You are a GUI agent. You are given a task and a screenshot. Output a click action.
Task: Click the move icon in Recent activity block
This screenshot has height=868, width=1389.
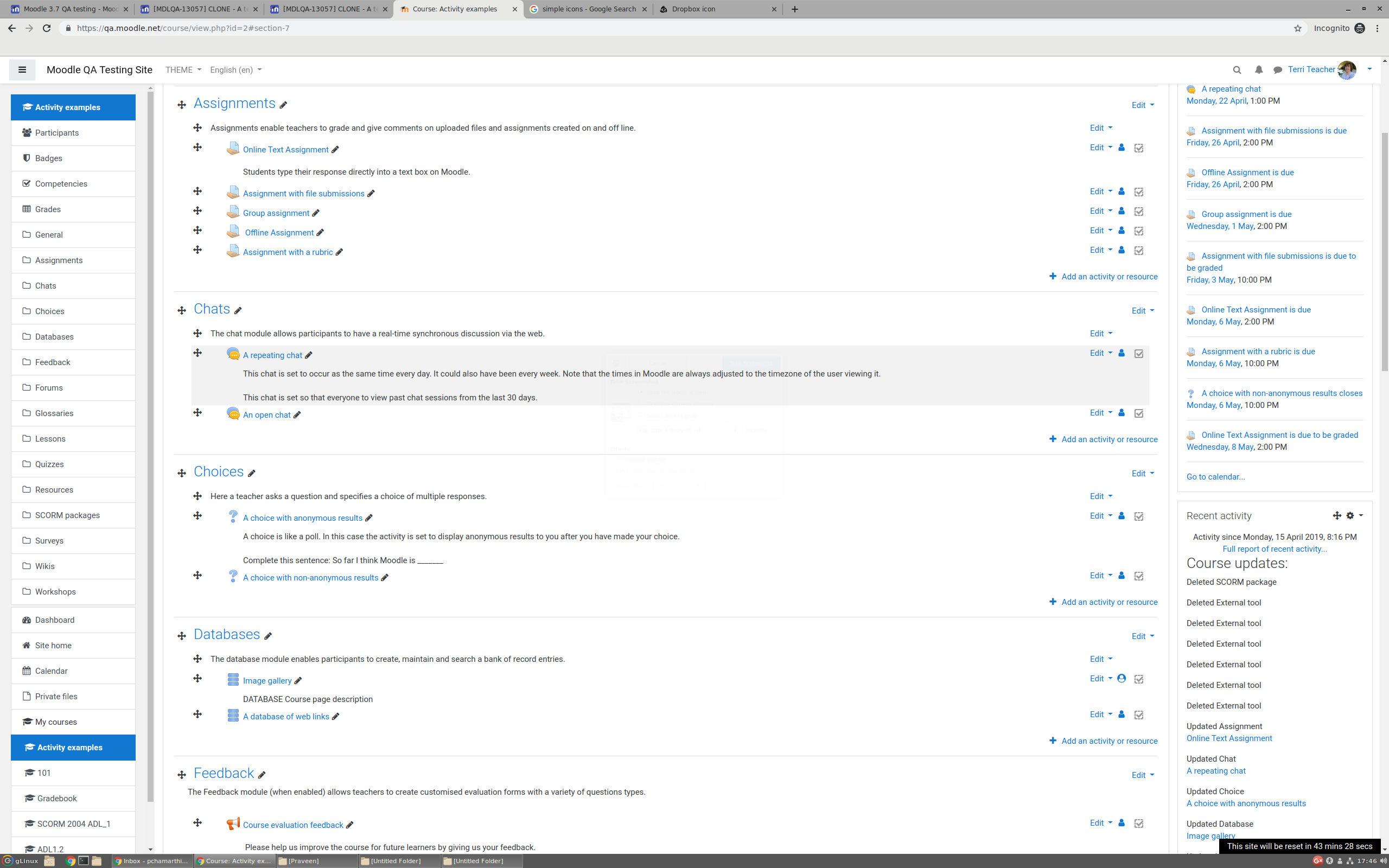[x=1337, y=515]
